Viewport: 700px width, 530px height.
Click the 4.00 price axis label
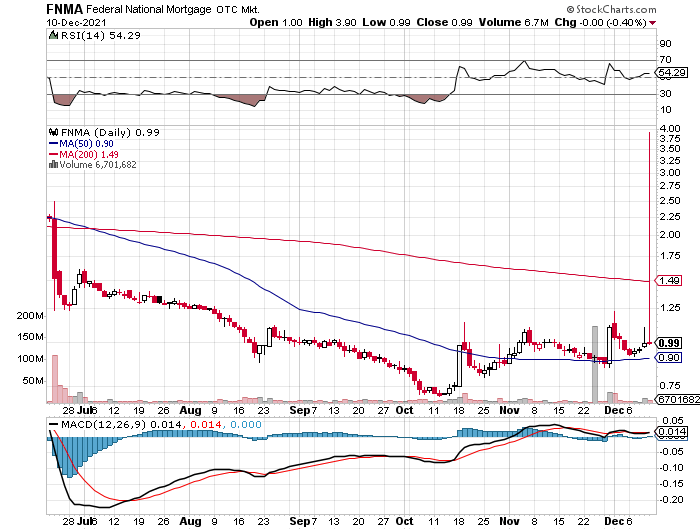(670, 129)
